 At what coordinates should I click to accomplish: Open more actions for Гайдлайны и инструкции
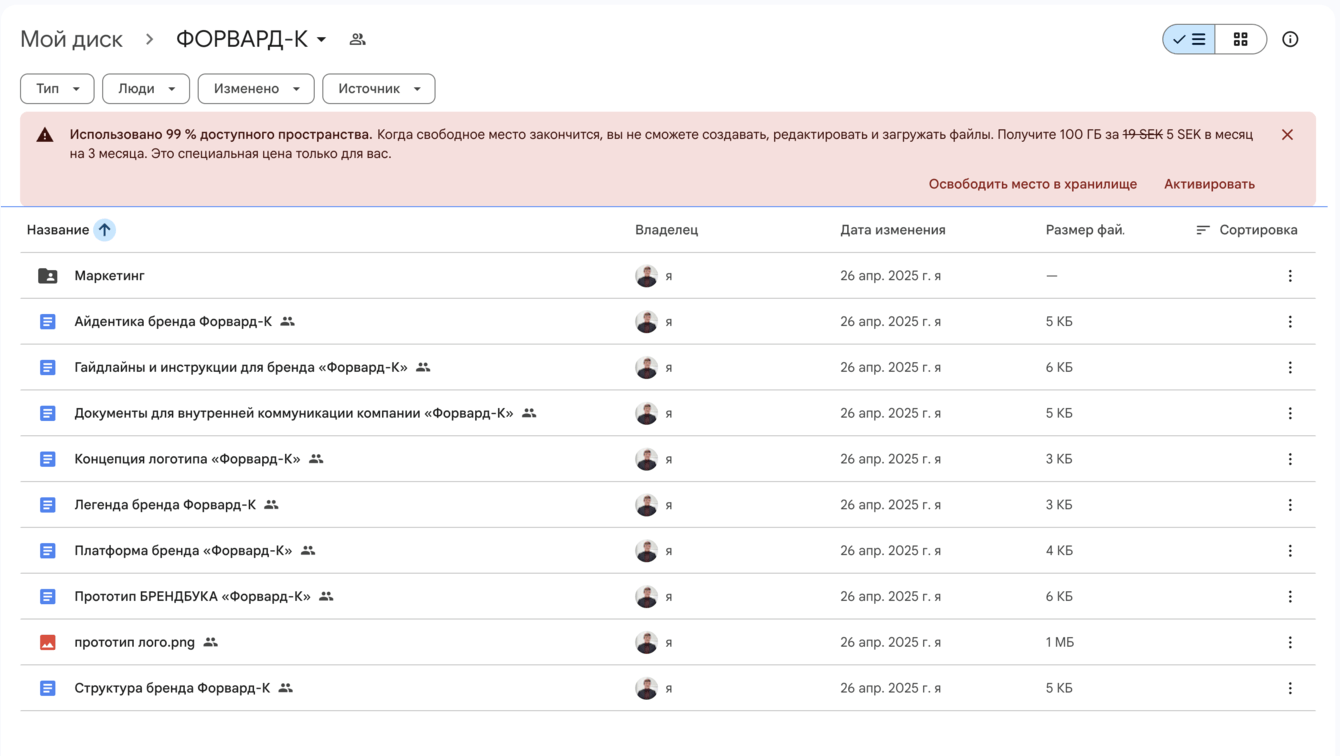click(1290, 368)
